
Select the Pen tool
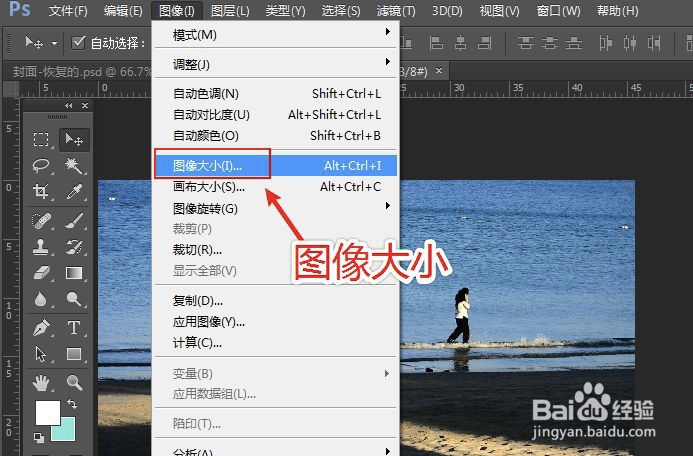point(41,328)
